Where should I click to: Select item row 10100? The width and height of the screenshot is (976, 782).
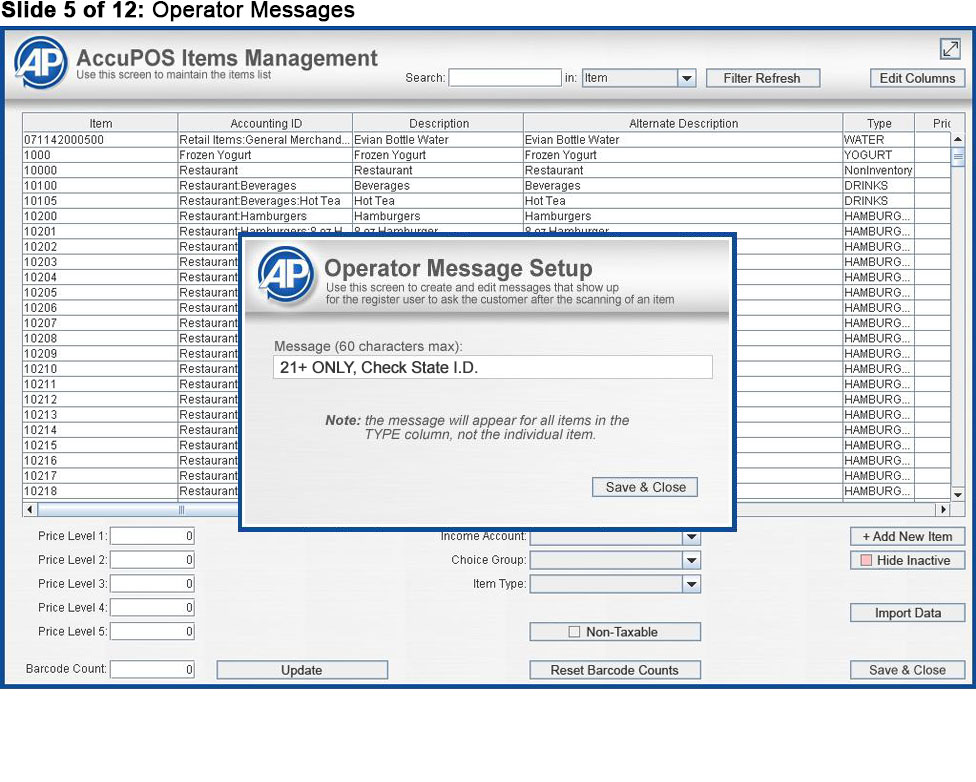coord(487,186)
